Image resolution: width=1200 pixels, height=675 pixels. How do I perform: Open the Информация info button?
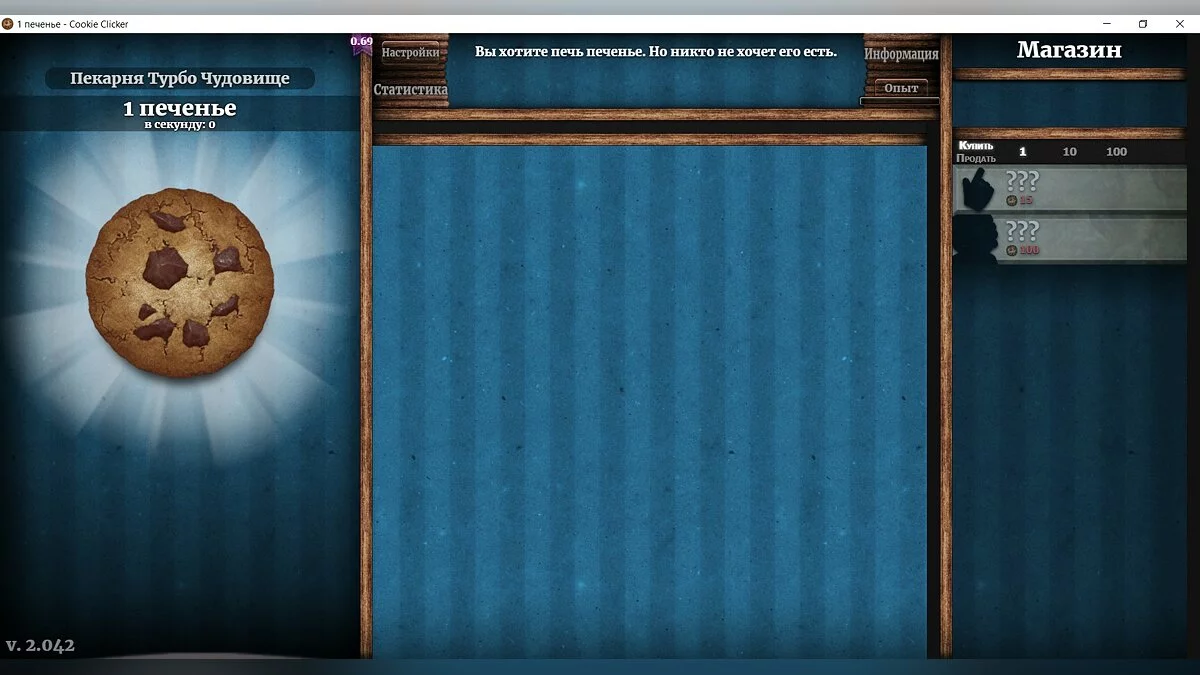pyautogui.click(x=901, y=54)
